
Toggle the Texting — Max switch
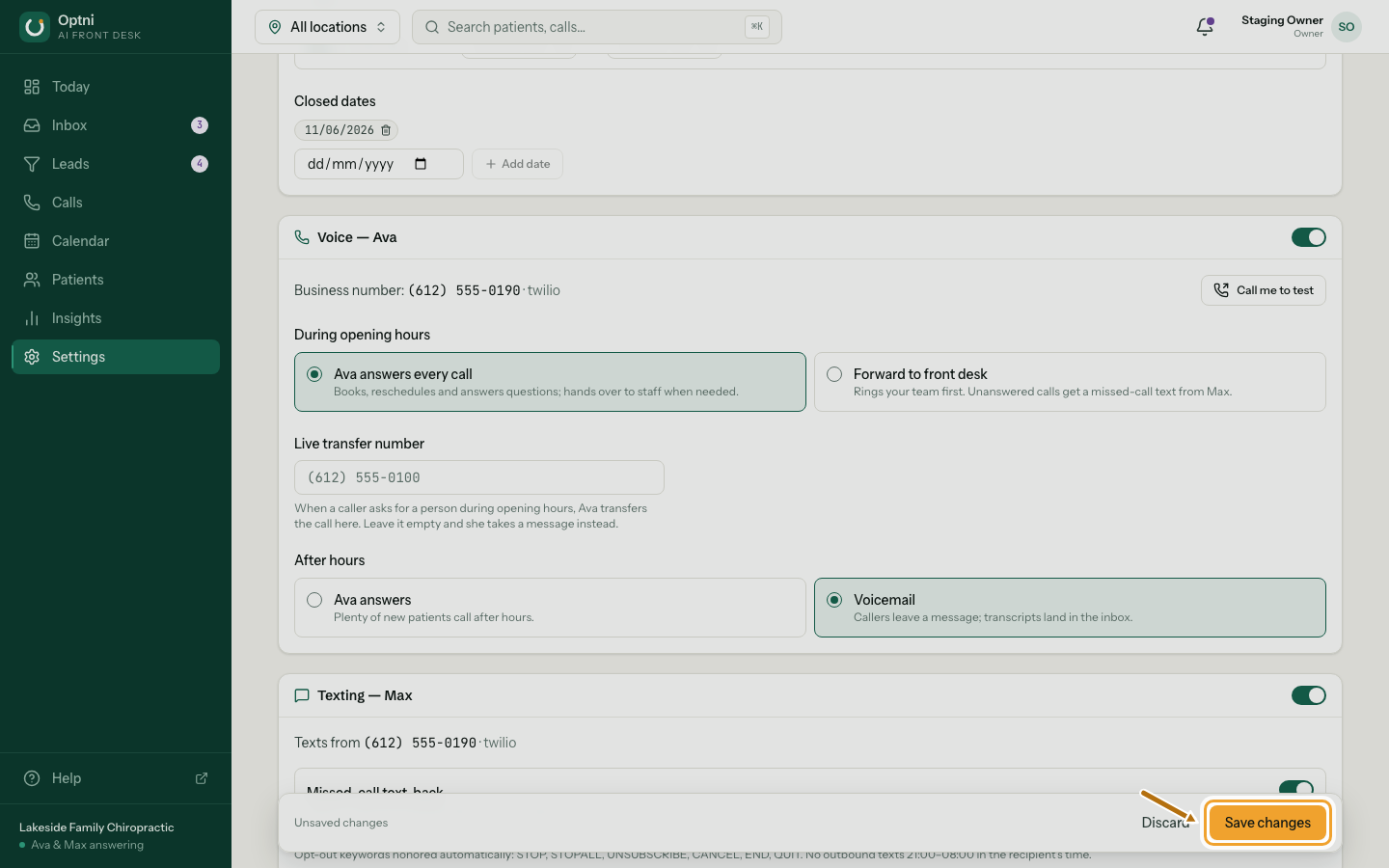coord(1309,695)
